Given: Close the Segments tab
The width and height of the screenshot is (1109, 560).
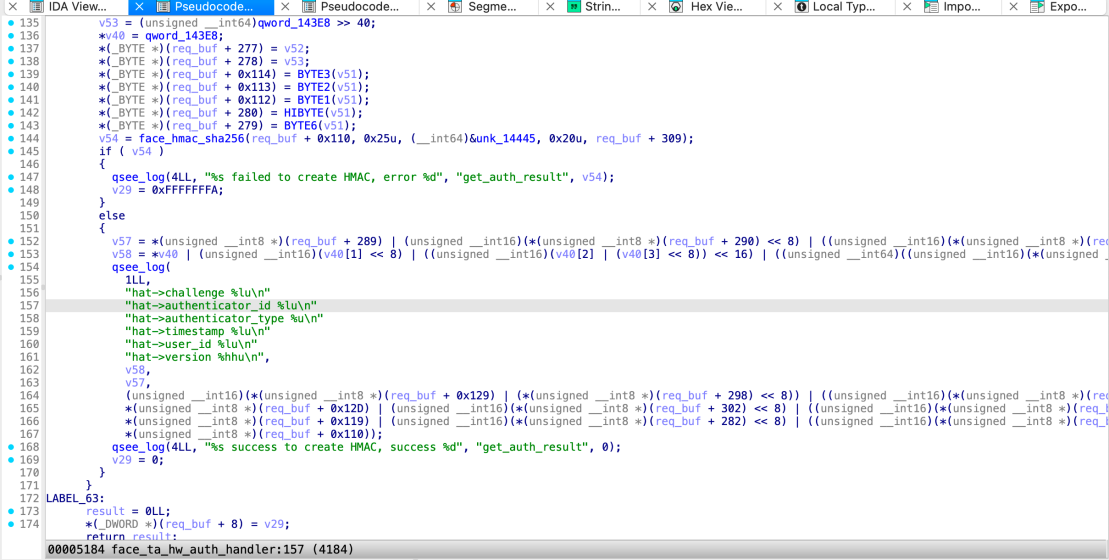Looking at the screenshot, I should pyautogui.click(x=431, y=7).
